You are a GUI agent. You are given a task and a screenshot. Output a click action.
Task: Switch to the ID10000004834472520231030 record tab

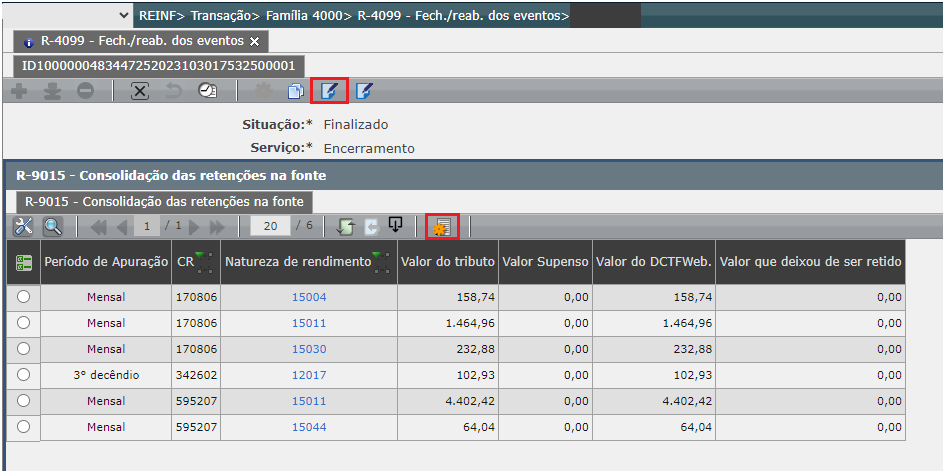pyautogui.click(x=158, y=66)
